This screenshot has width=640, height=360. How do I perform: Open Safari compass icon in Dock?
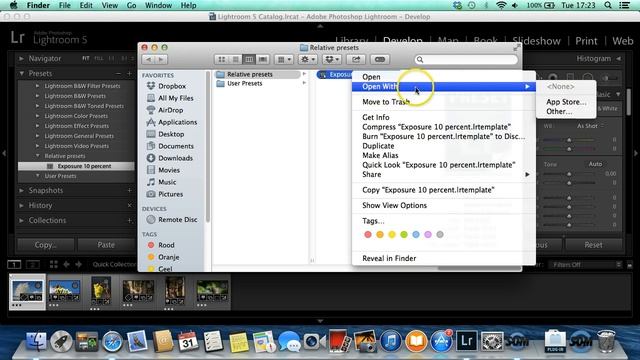coord(112,341)
